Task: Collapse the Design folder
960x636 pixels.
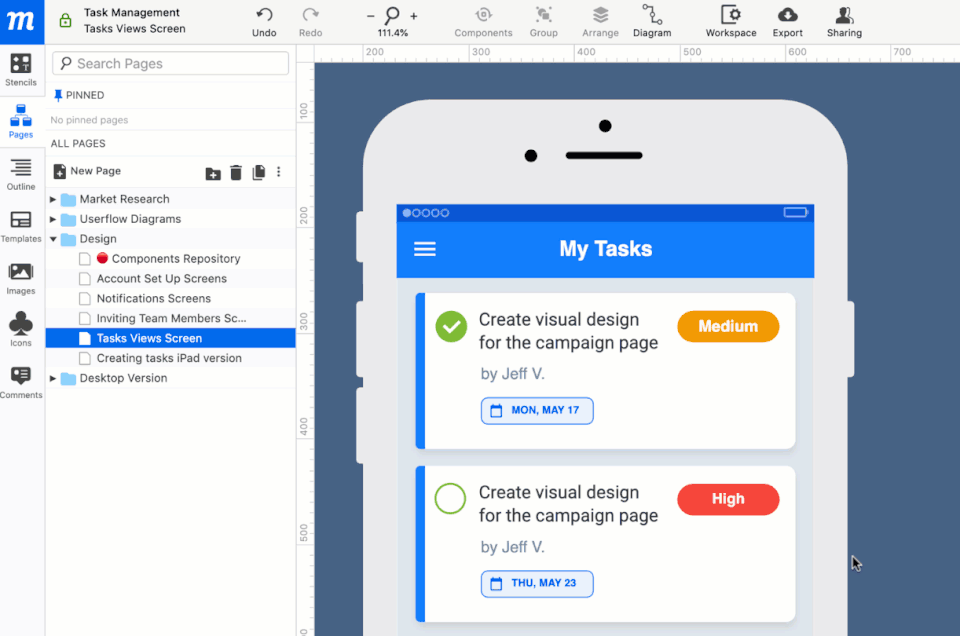Action: pos(53,239)
